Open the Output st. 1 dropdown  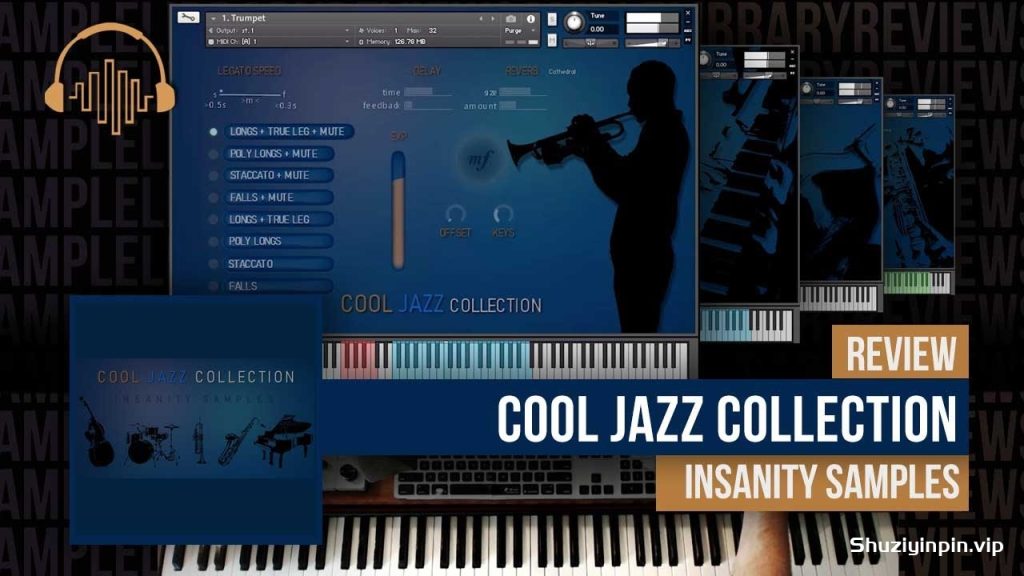click(280, 31)
